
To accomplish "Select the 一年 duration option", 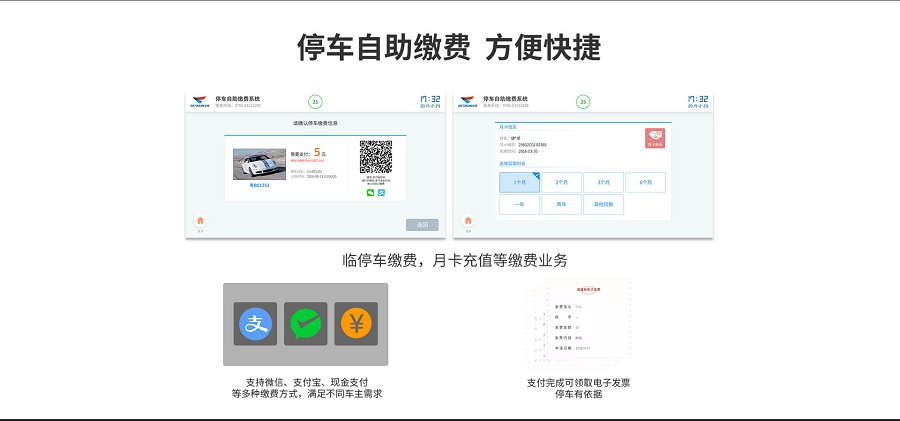I will (x=519, y=204).
